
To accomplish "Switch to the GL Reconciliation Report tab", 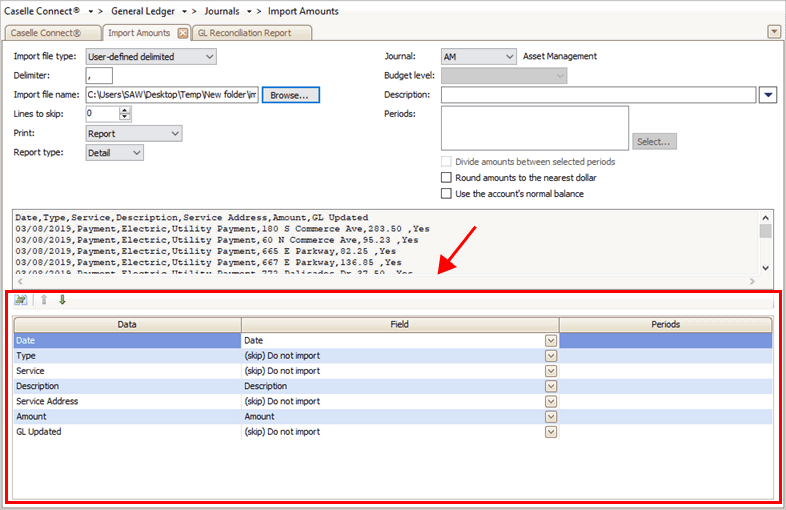I will [x=251, y=33].
